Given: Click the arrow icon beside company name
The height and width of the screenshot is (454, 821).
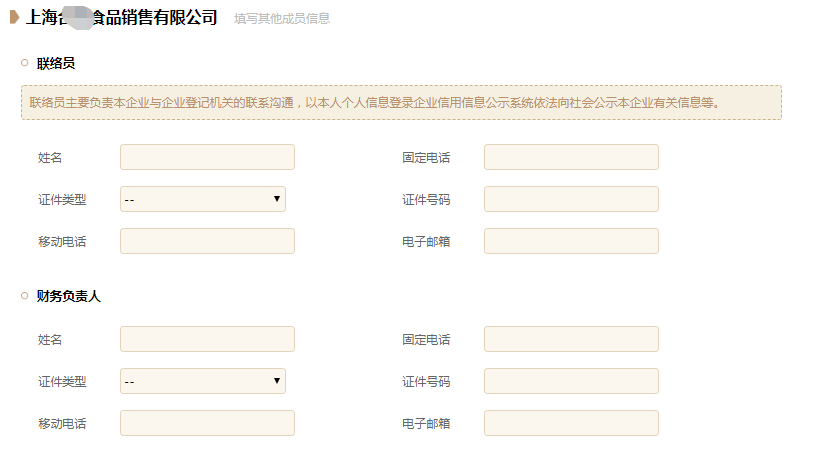Looking at the screenshot, I should (x=14, y=17).
